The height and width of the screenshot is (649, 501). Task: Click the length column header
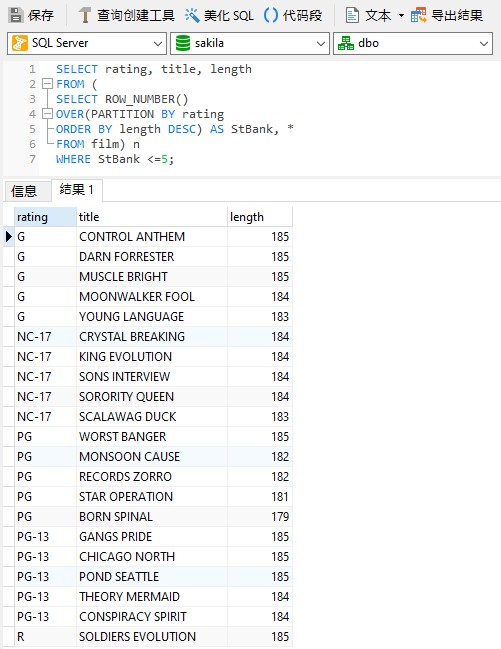click(260, 217)
